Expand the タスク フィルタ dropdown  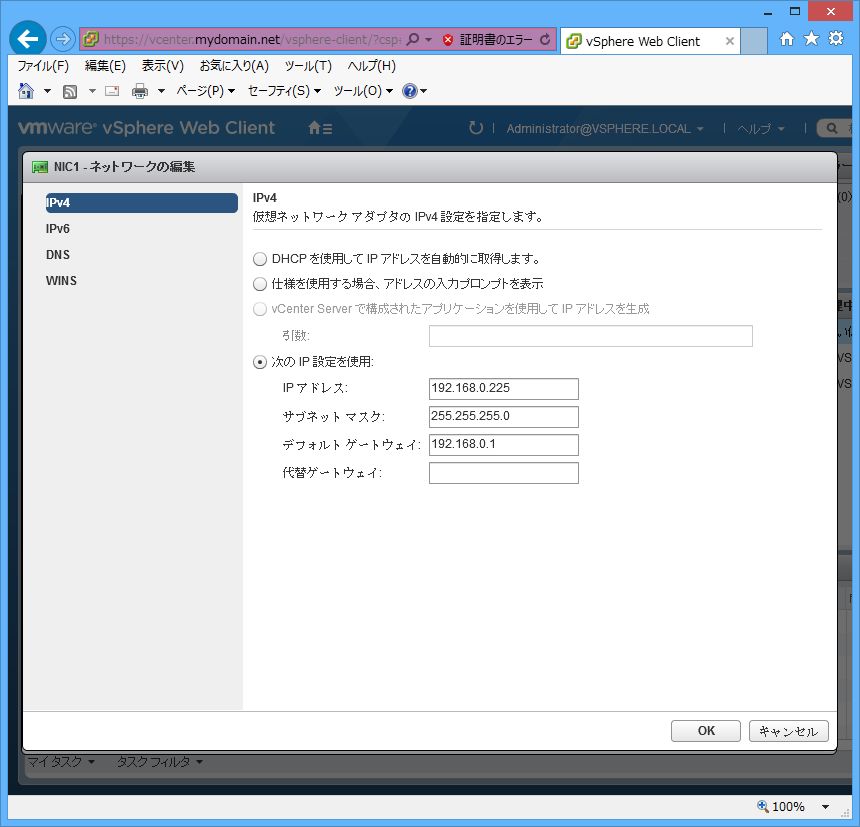pos(160,761)
